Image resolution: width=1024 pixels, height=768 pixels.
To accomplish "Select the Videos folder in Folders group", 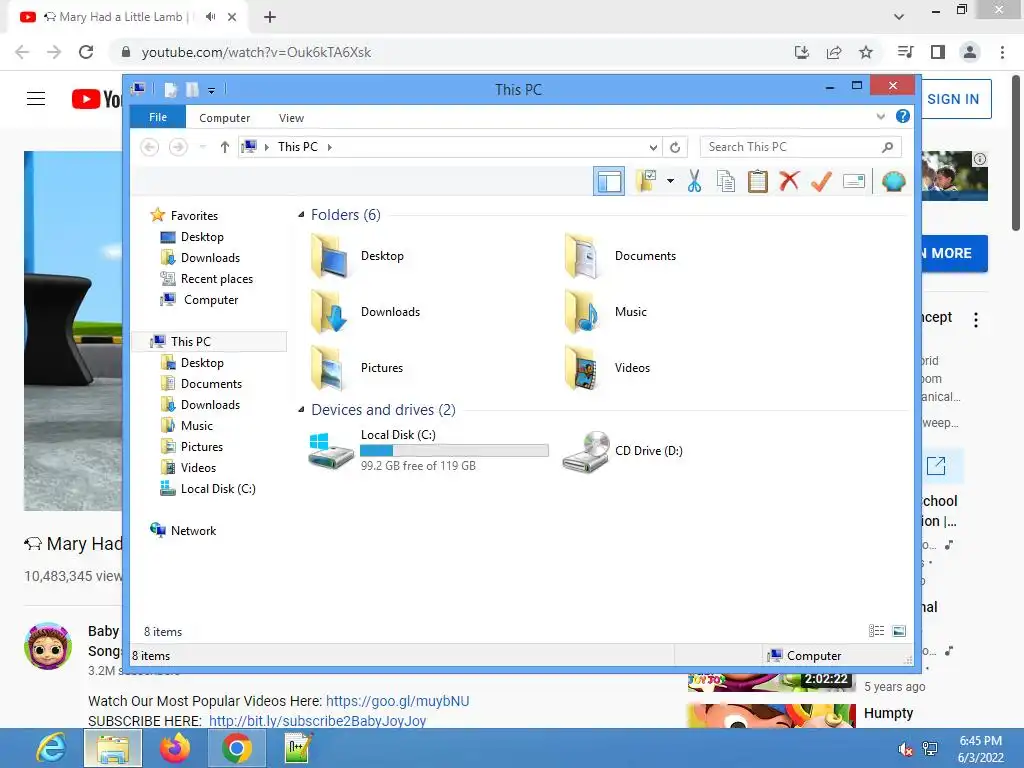I will [607, 368].
